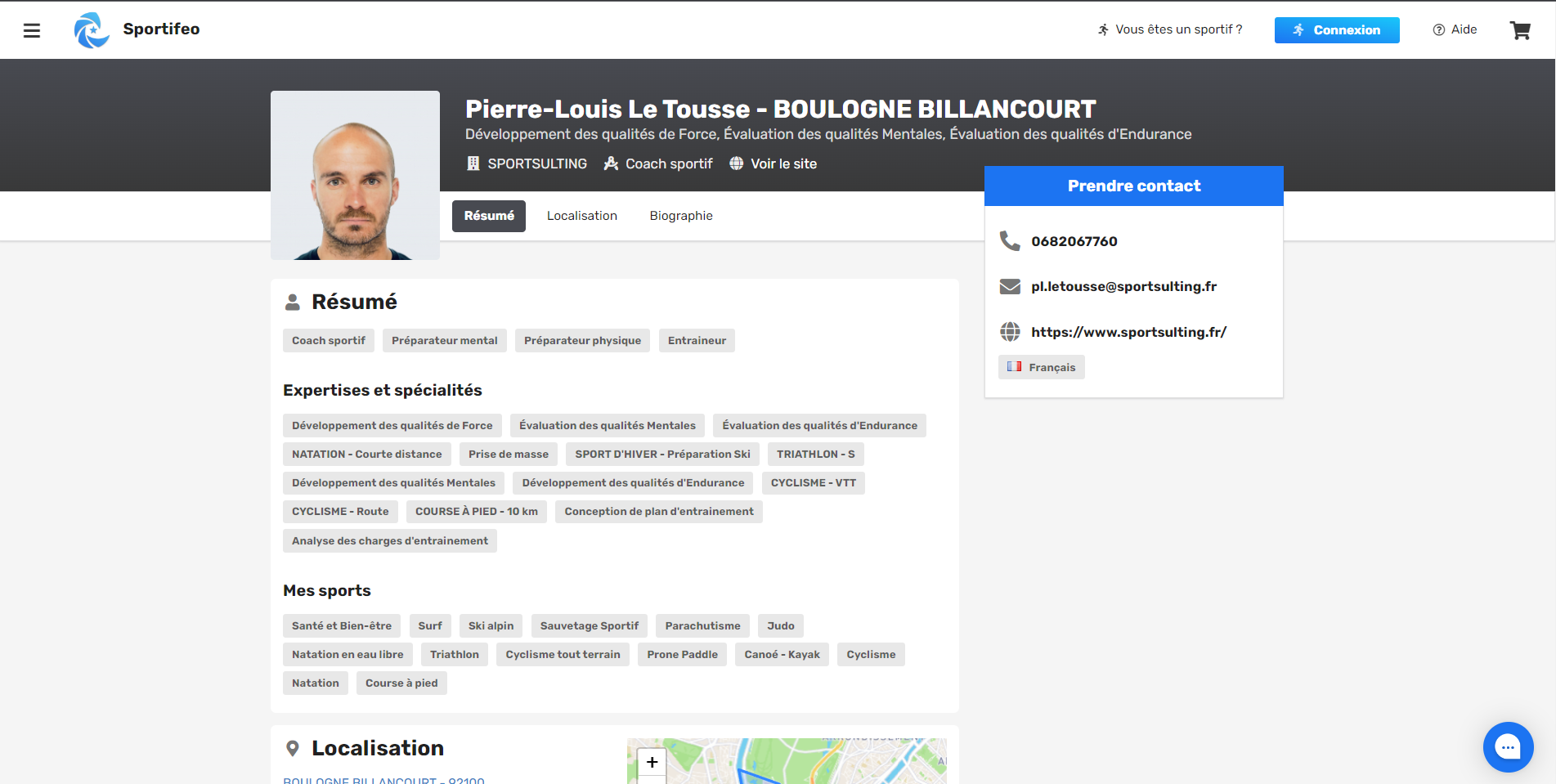1556x784 pixels.
Task: Click the Ski alpin tag
Action: [491, 626]
